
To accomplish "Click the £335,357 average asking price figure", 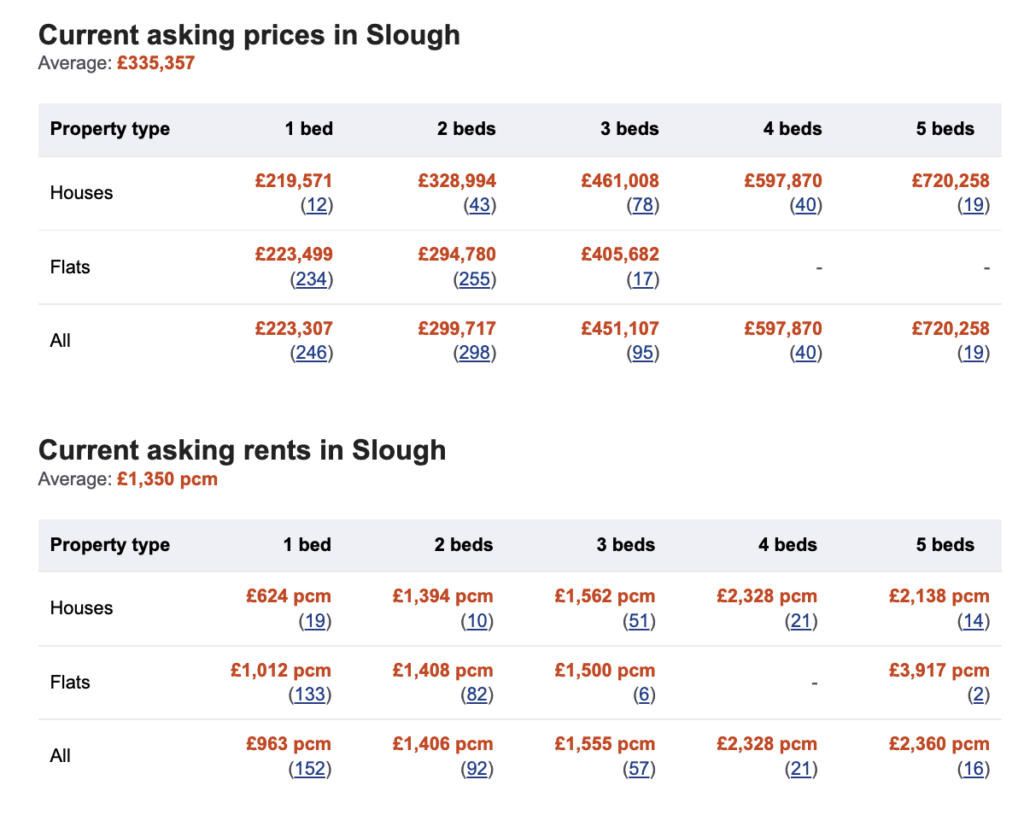I will [156, 63].
